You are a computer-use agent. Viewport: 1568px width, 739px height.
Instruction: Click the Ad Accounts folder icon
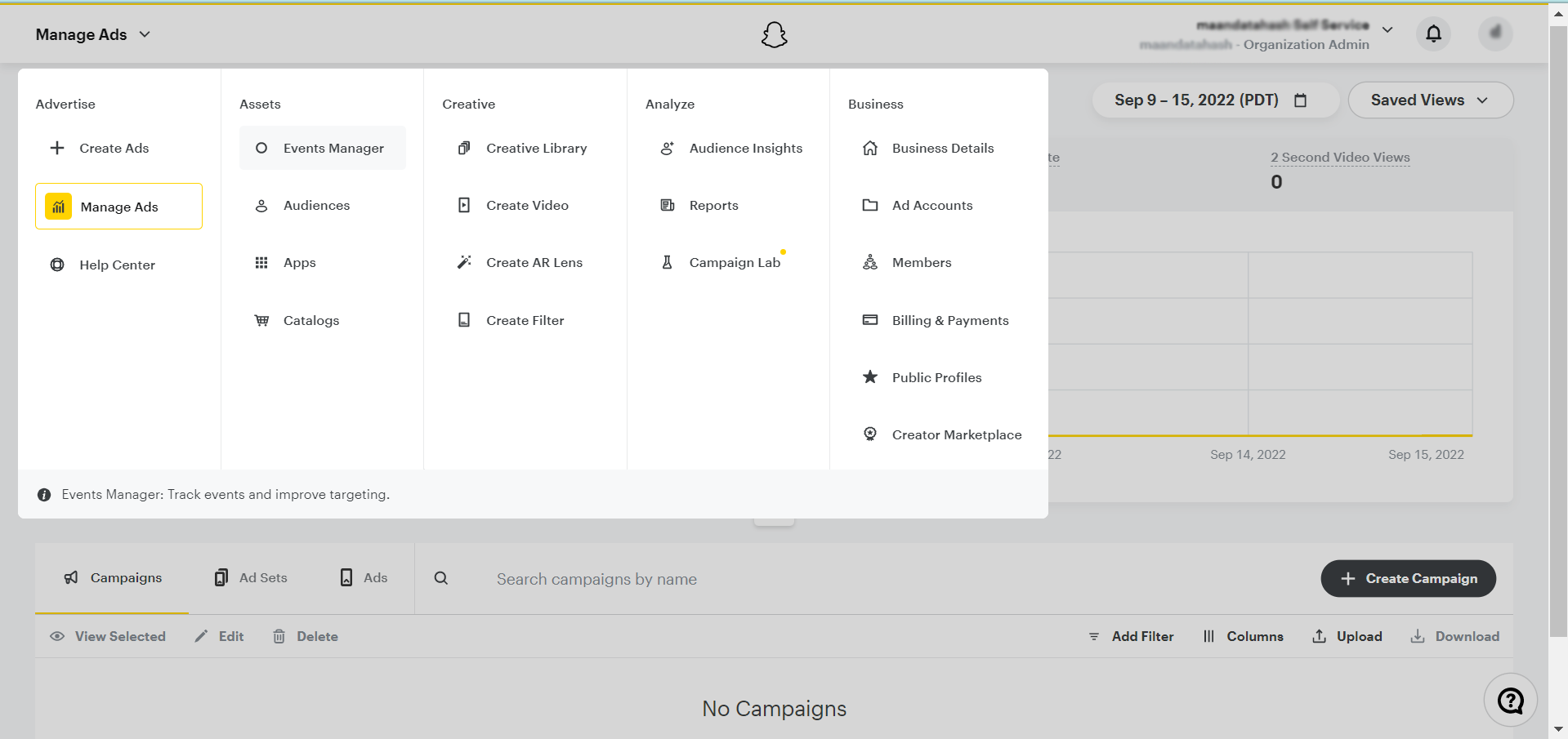click(x=870, y=205)
